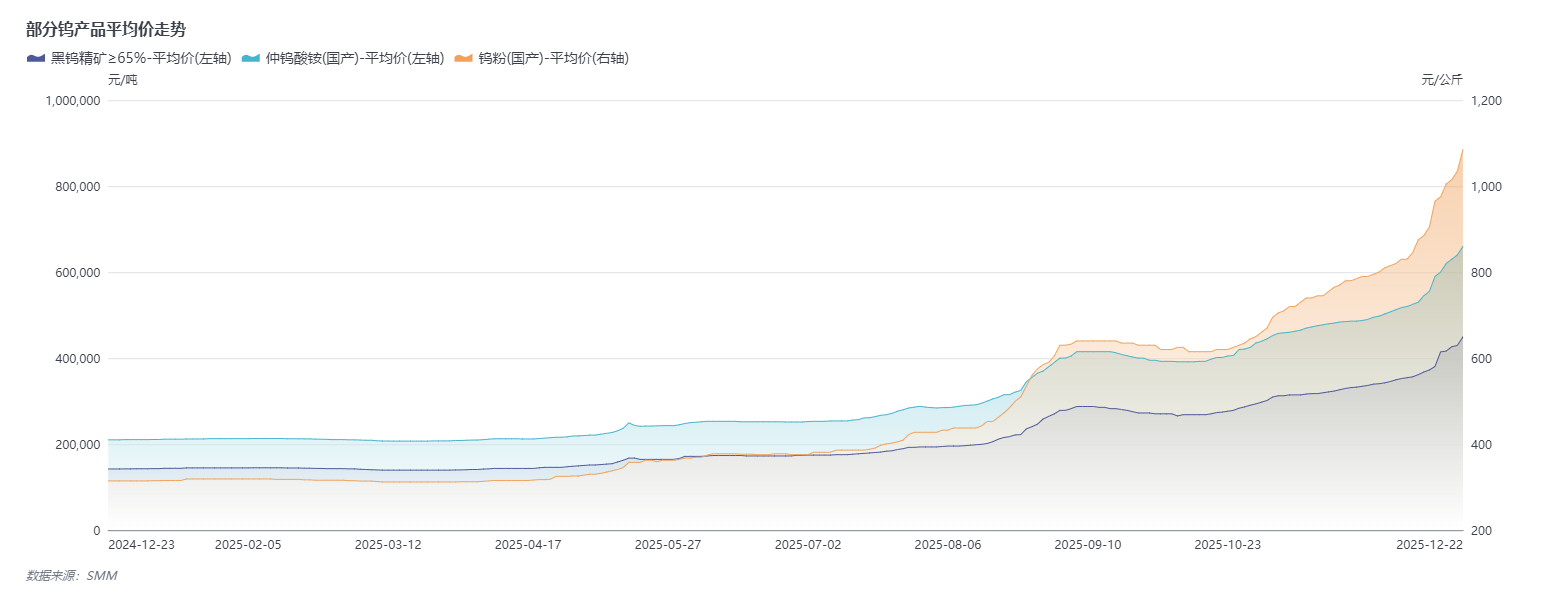Click the 600,000 left axis value
1541x600 pixels.
[79, 273]
